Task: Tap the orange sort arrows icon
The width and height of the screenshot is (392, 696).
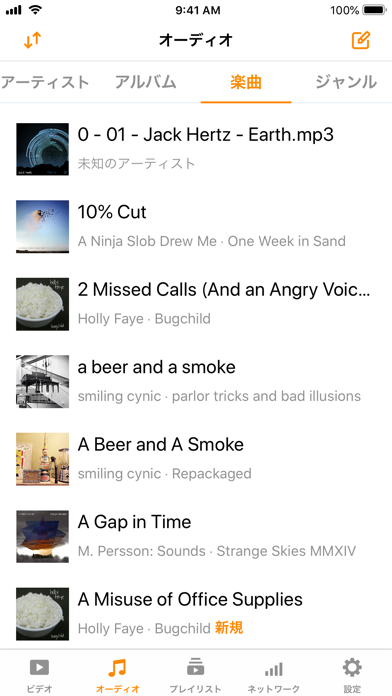Action: pyautogui.click(x=32, y=40)
